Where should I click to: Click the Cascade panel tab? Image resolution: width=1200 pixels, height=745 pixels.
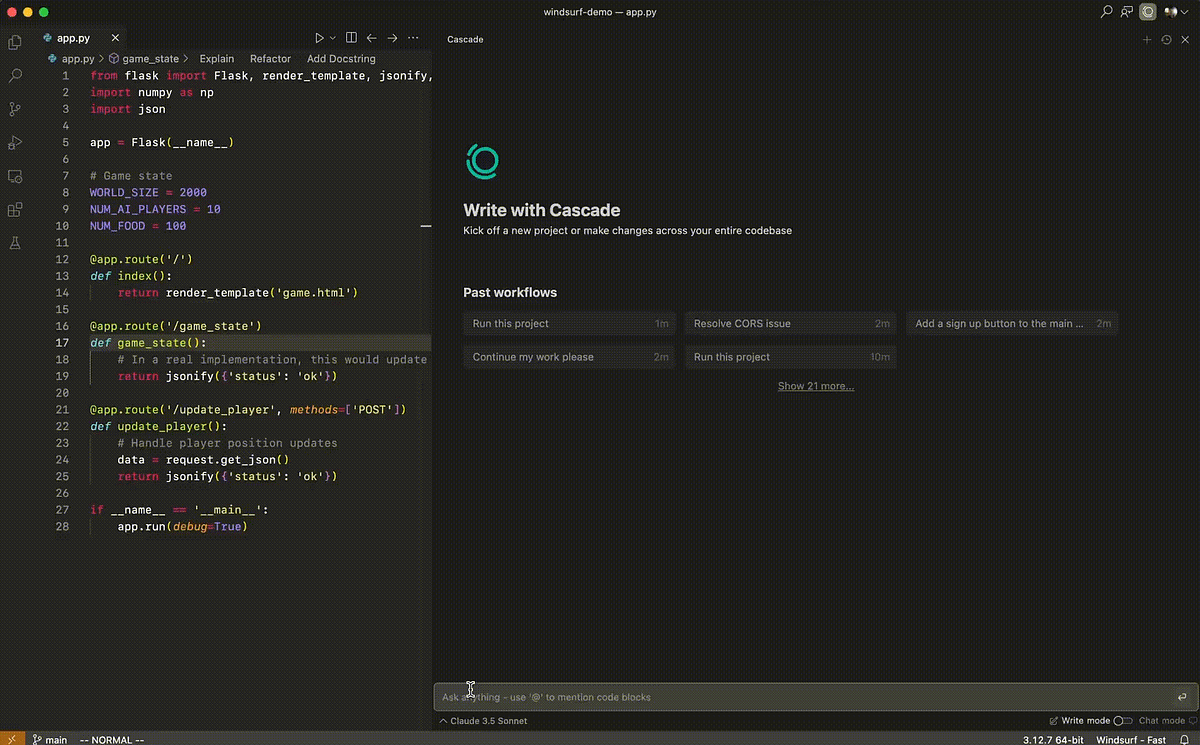(x=465, y=40)
